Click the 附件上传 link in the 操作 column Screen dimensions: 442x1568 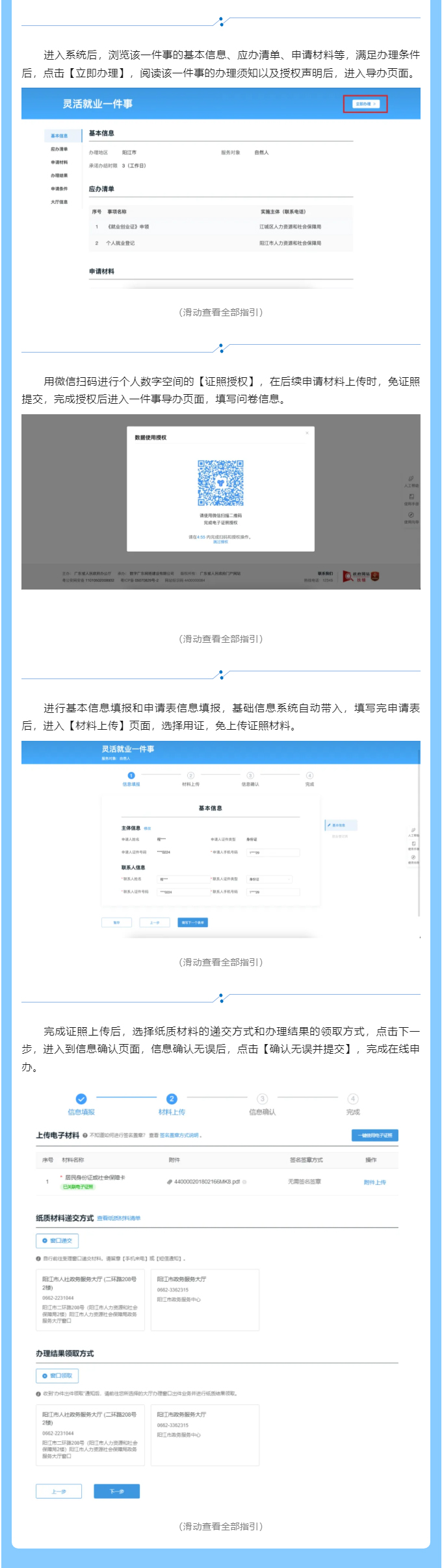(375, 1182)
